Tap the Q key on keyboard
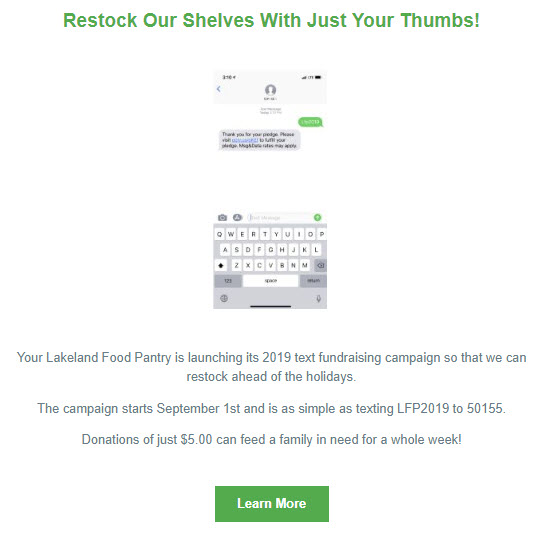This screenshot has height=540, width=541. tap(219, 234)
